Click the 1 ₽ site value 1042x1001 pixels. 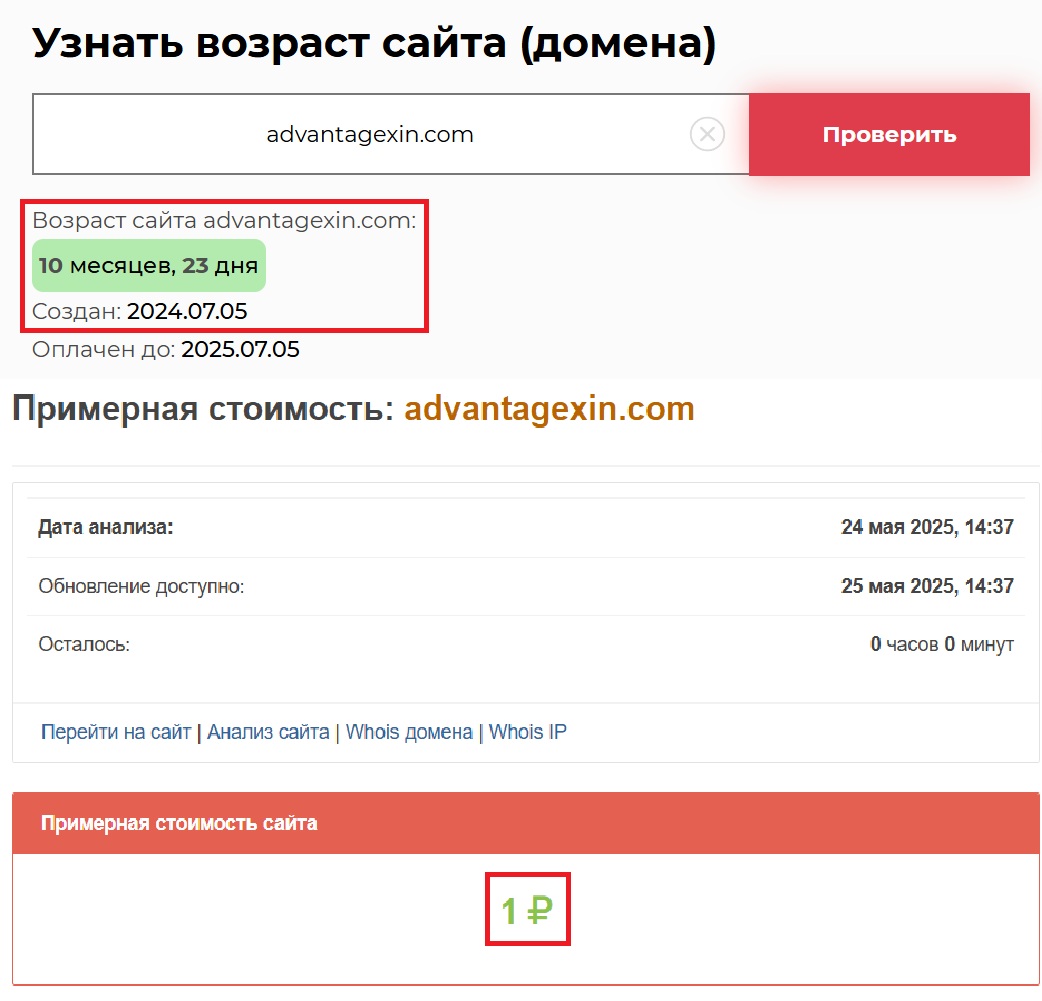527,910
